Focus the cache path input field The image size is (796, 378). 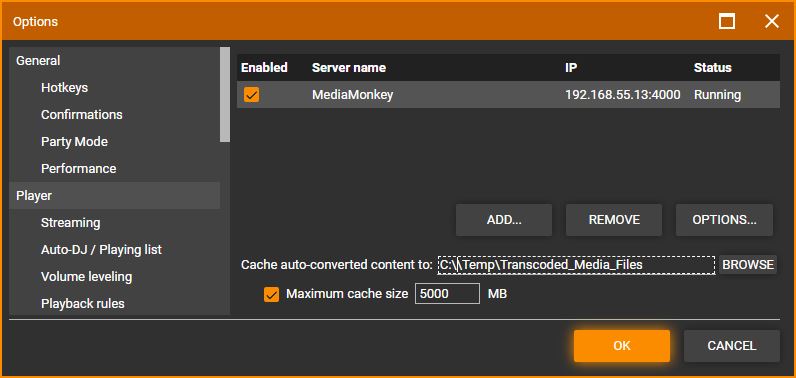576,264
